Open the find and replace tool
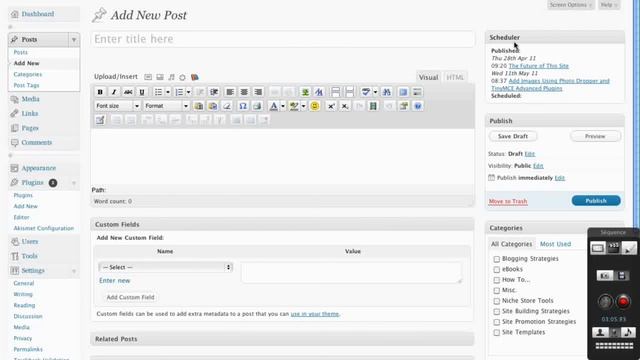The height and width of the screenshot is (360, 640). (x=387, y=92)
